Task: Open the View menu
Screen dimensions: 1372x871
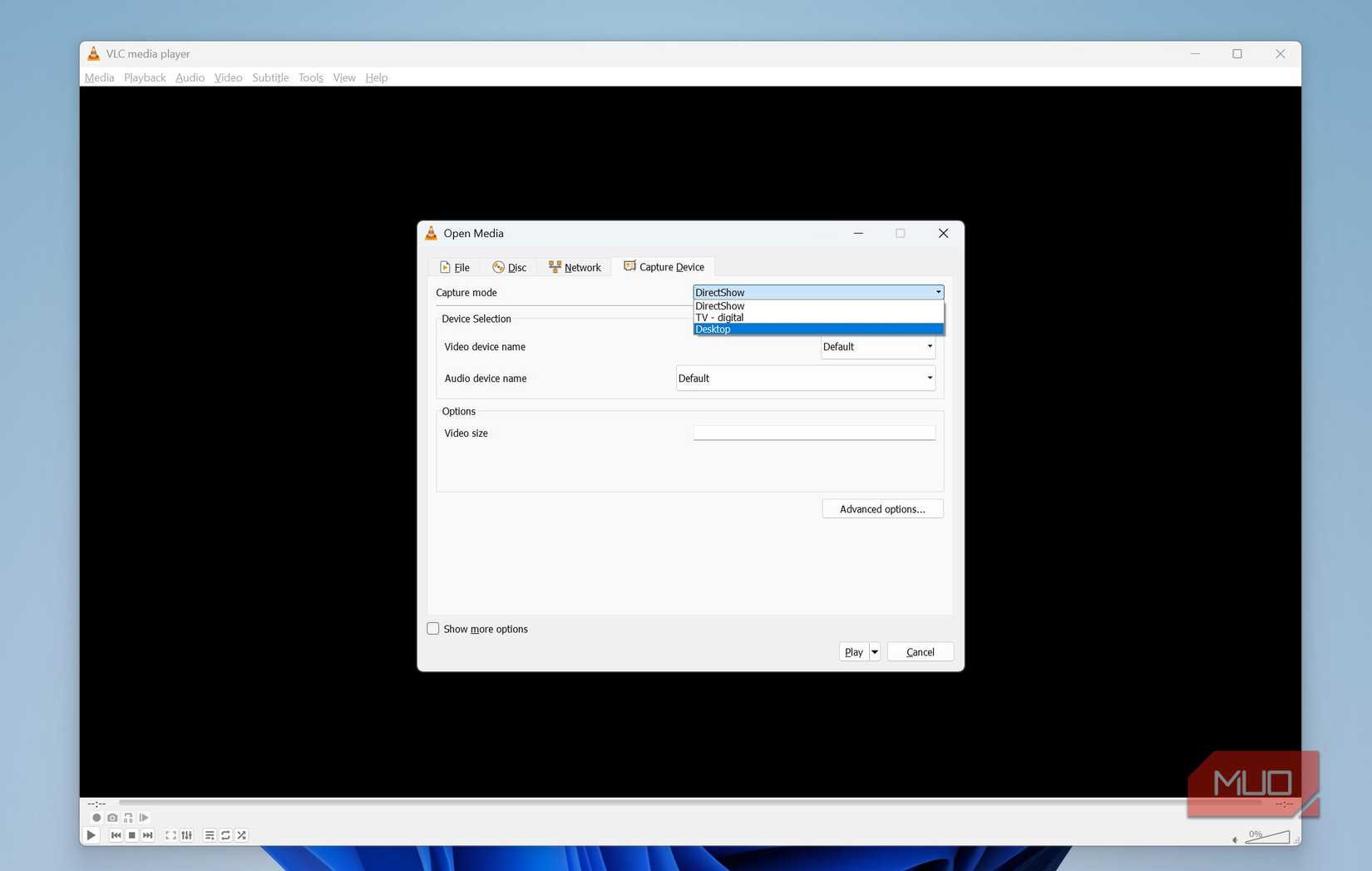Action: pos(344,77)
